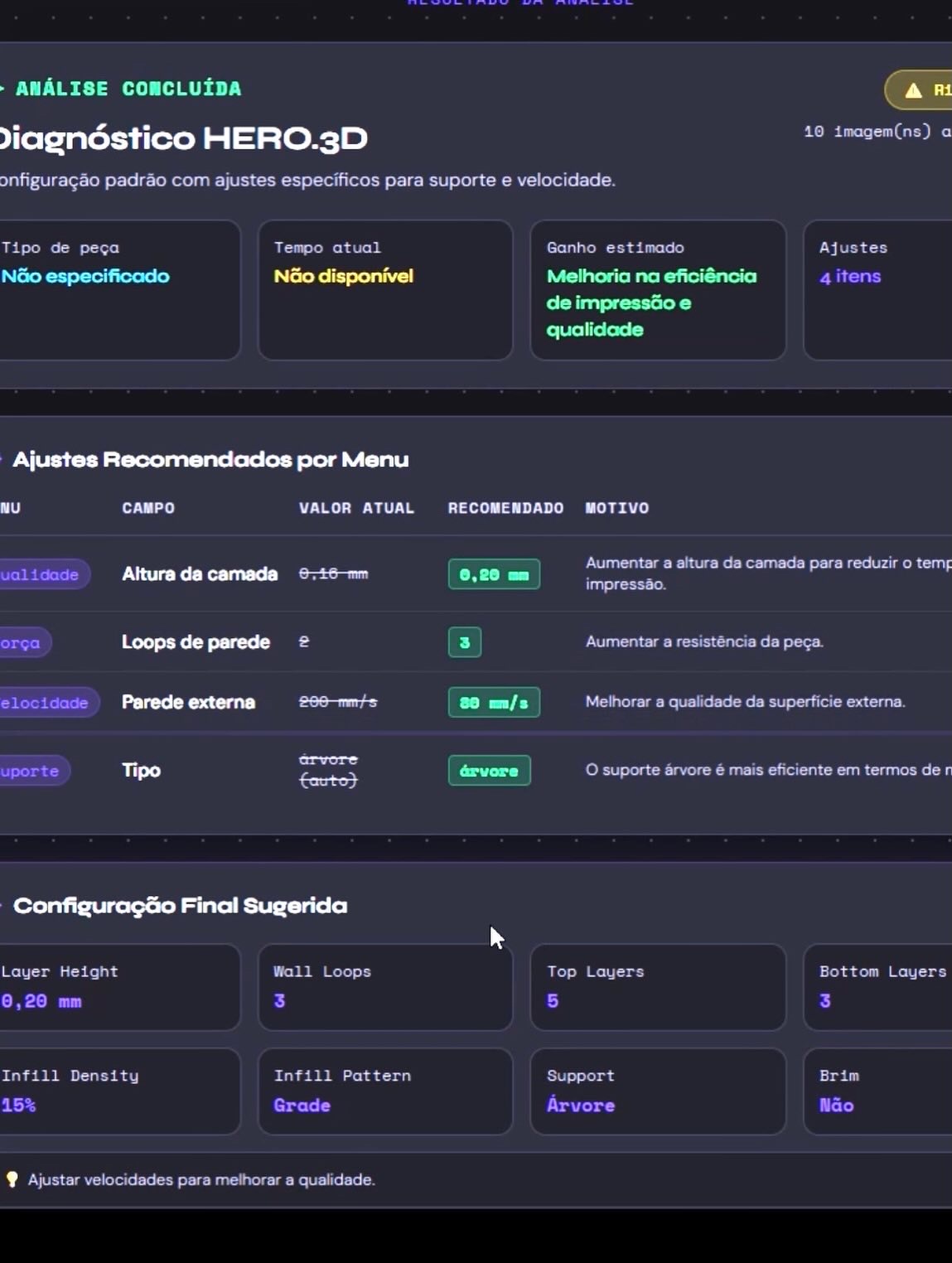Screen dimensions: 952x1263
Task: Click the 'Diagnóstico HERO.3D' heading
Action: pos(183,138)
